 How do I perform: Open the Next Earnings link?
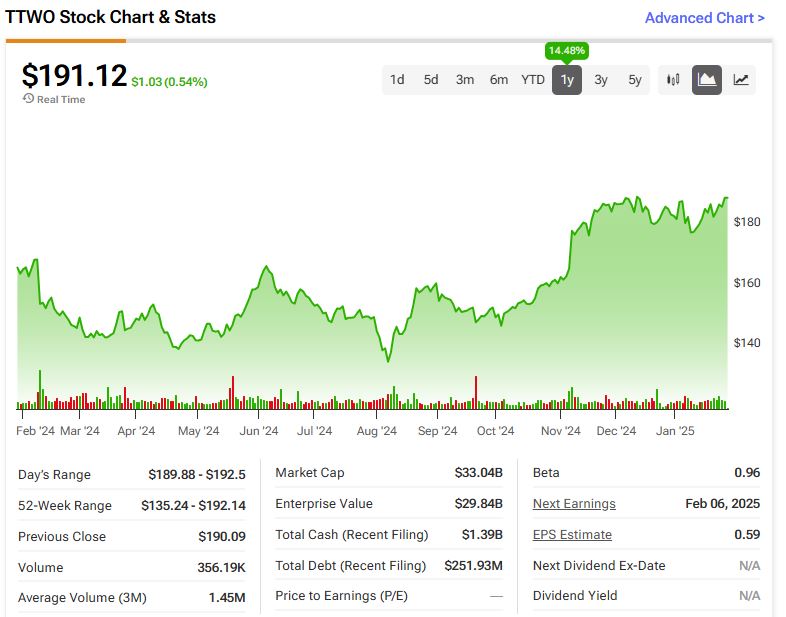(x=574, y=504)
